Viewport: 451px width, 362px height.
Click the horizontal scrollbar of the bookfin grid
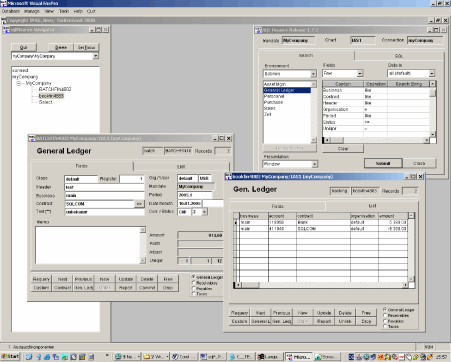[x=322, y=285]
